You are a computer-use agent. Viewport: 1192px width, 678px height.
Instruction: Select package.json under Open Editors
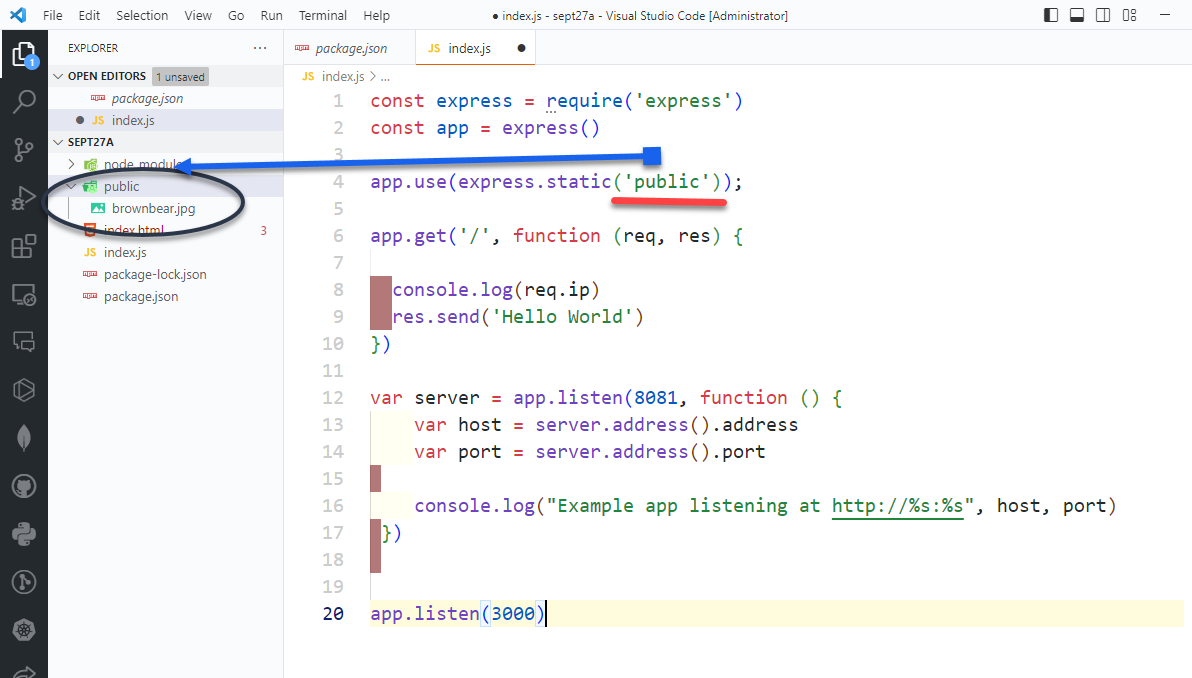point(166,98)
